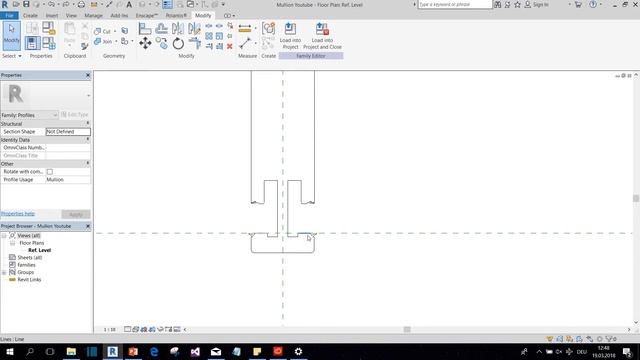The image size is (640, 360).
Task: Click the keyword search field
Action: [x=455, y=4]
